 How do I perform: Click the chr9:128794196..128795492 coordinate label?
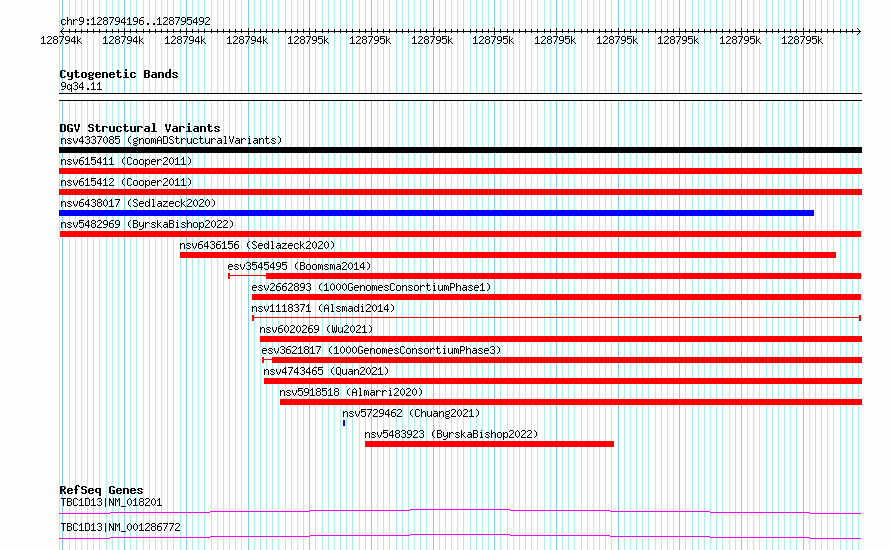coord(135,21)
